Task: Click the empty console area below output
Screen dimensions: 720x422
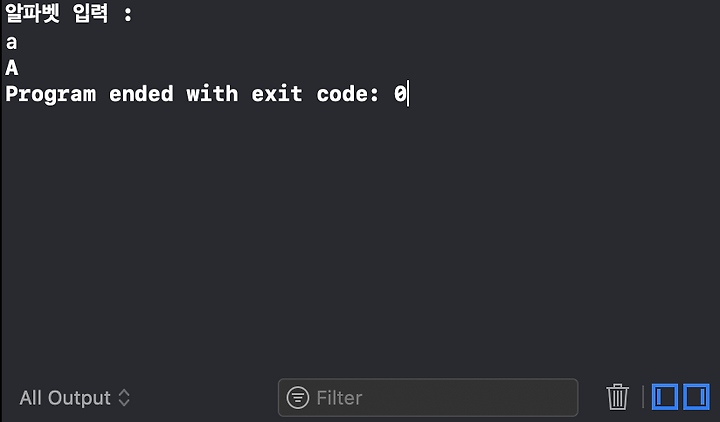Action: [x=360, y=239]
